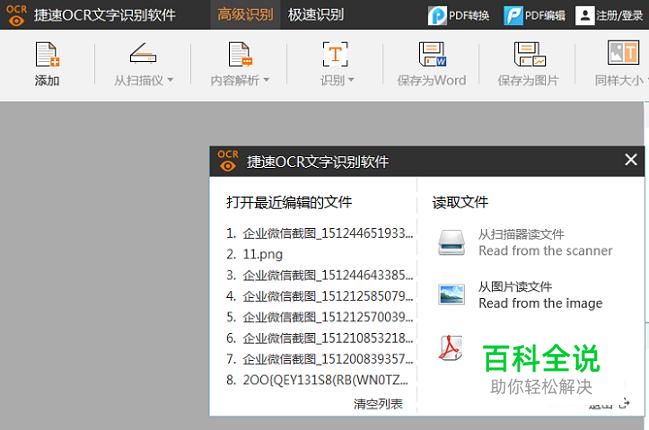
Task: Open recent file 2OO{QEY131S8(RB(WN0TZ
Action: click(317, 380)
